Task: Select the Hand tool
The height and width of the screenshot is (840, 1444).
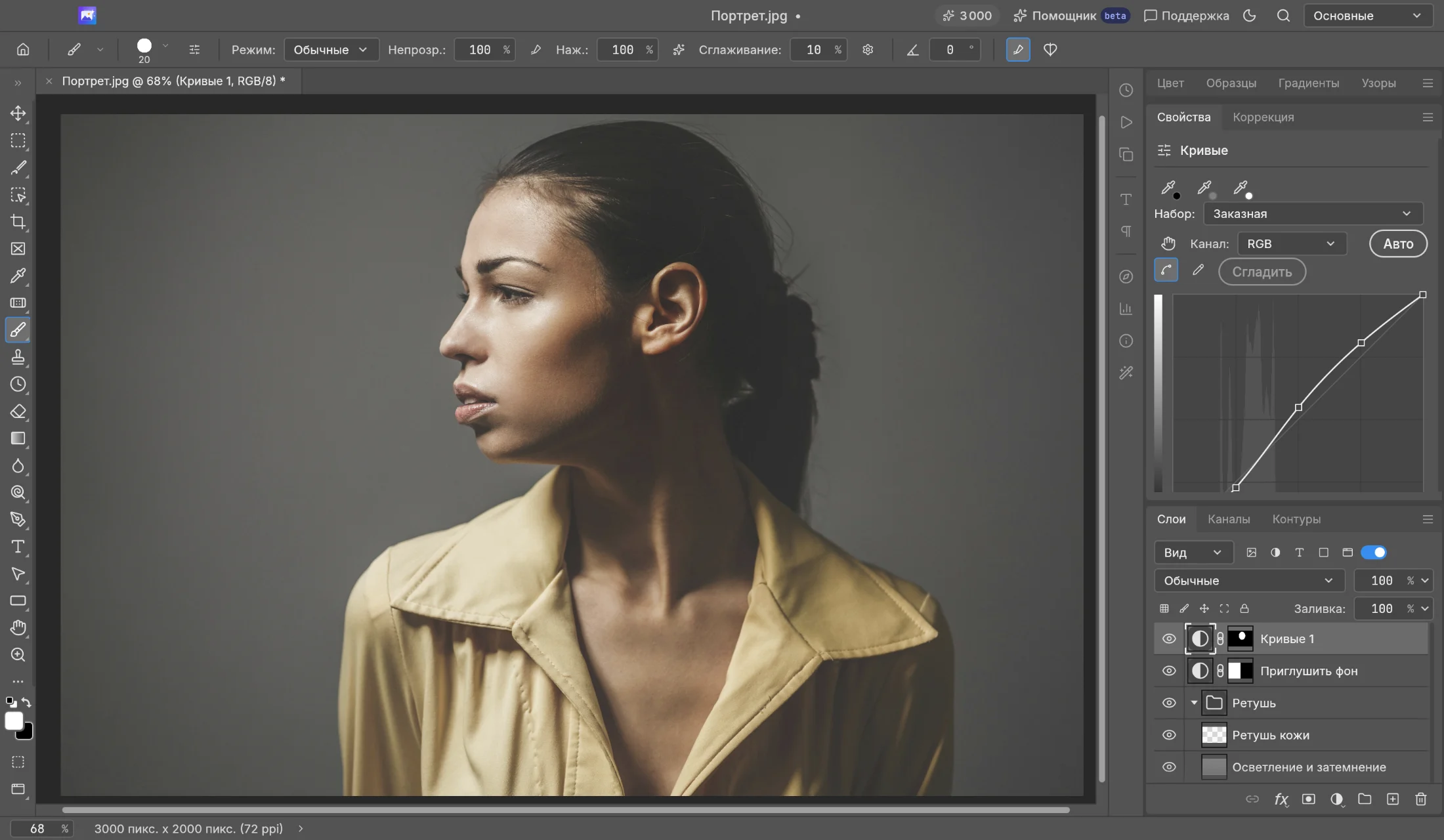Action: (x=18, y=628)
